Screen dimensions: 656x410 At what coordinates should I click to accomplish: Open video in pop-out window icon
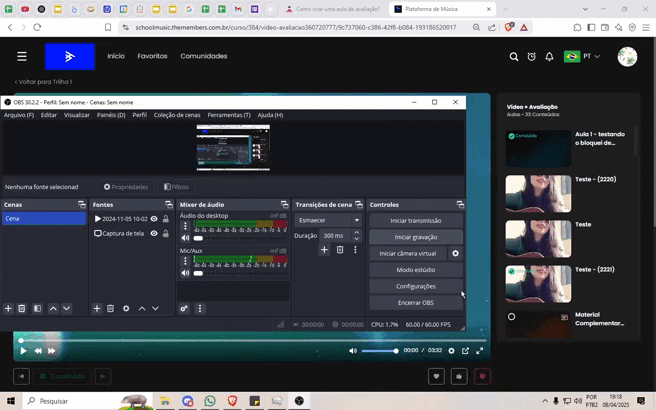[465, 351]
